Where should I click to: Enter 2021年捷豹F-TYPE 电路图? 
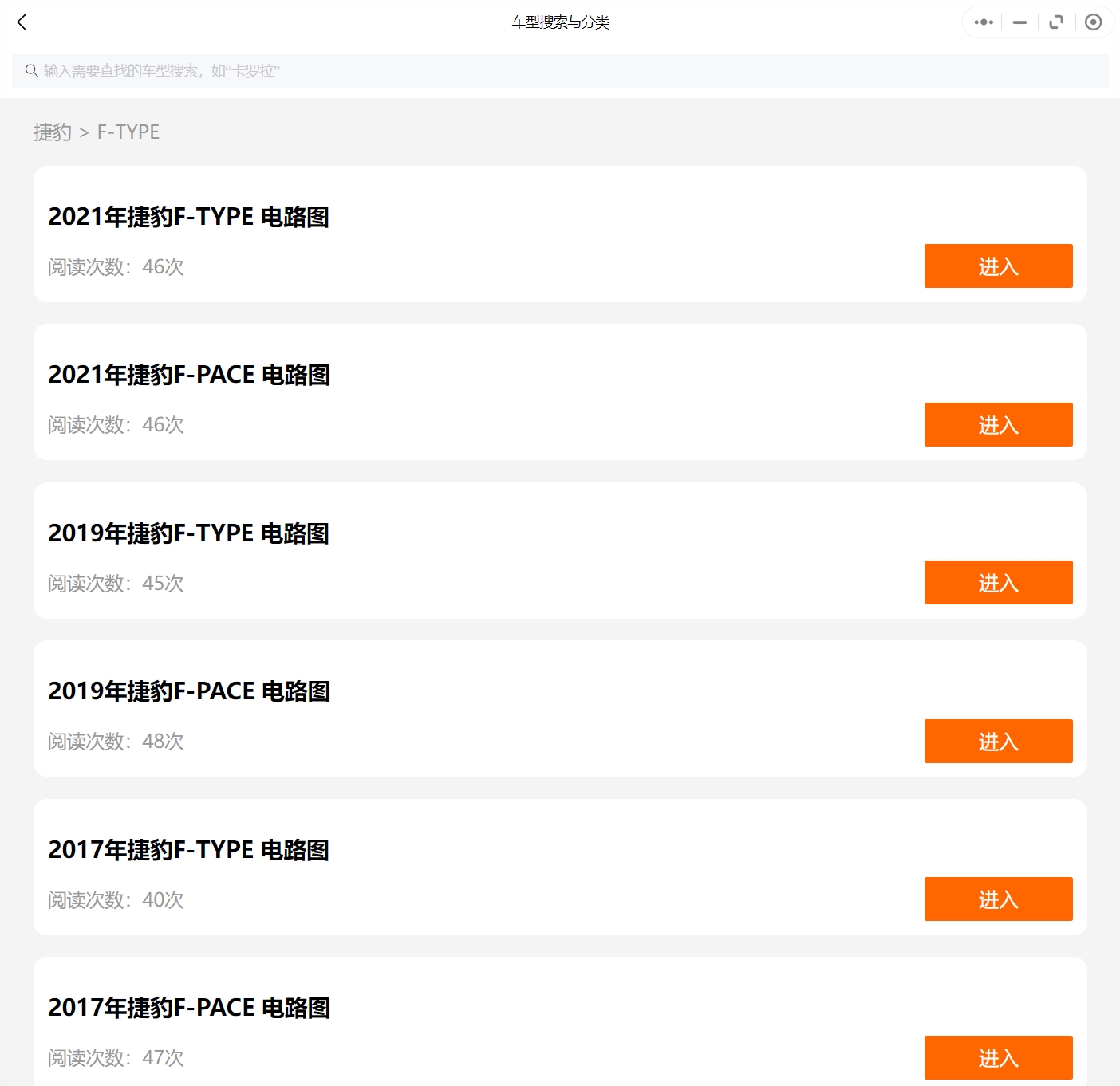click(x=998, y=266)
